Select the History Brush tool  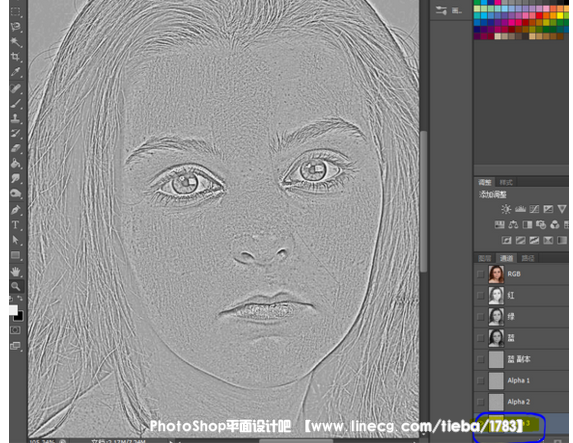(15, 133)
